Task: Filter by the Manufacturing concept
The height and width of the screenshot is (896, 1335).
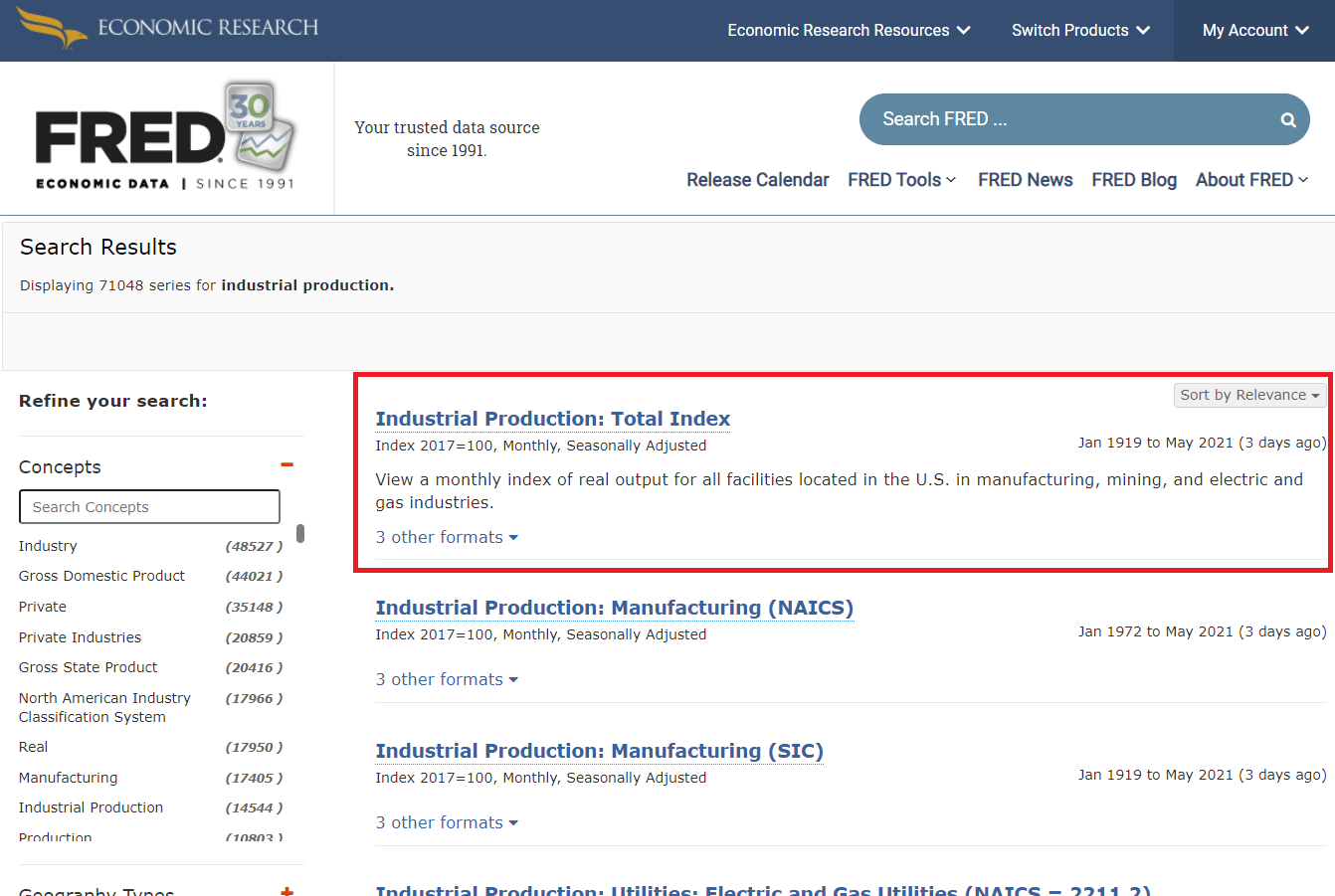Action: [68, 778]
